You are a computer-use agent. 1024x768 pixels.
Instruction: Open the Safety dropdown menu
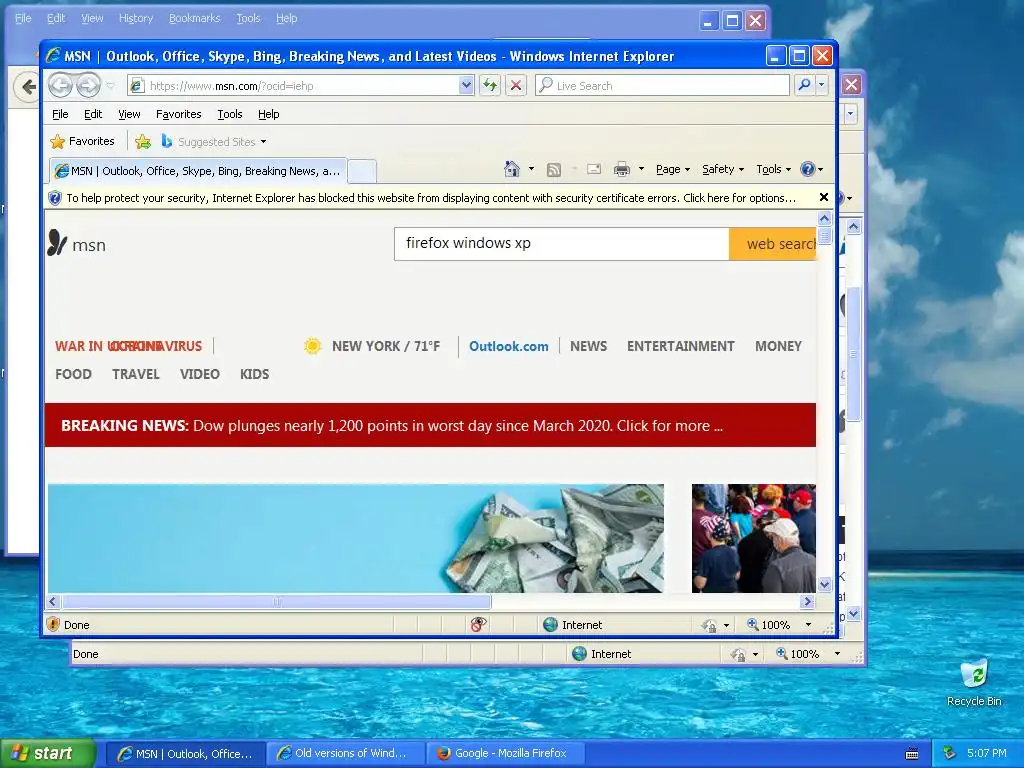coord(723,169)
